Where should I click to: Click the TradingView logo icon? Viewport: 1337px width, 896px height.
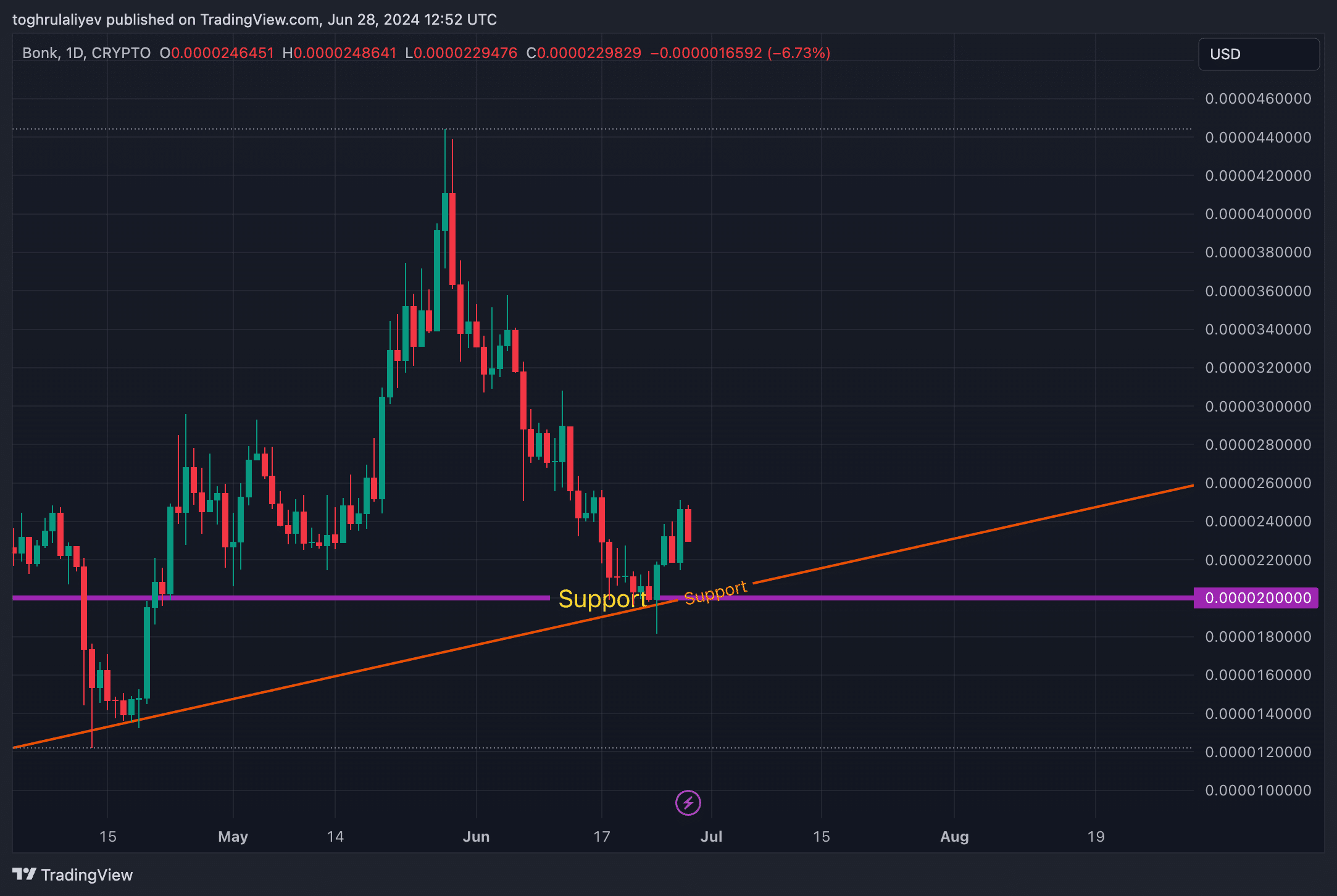pos(25,874)
